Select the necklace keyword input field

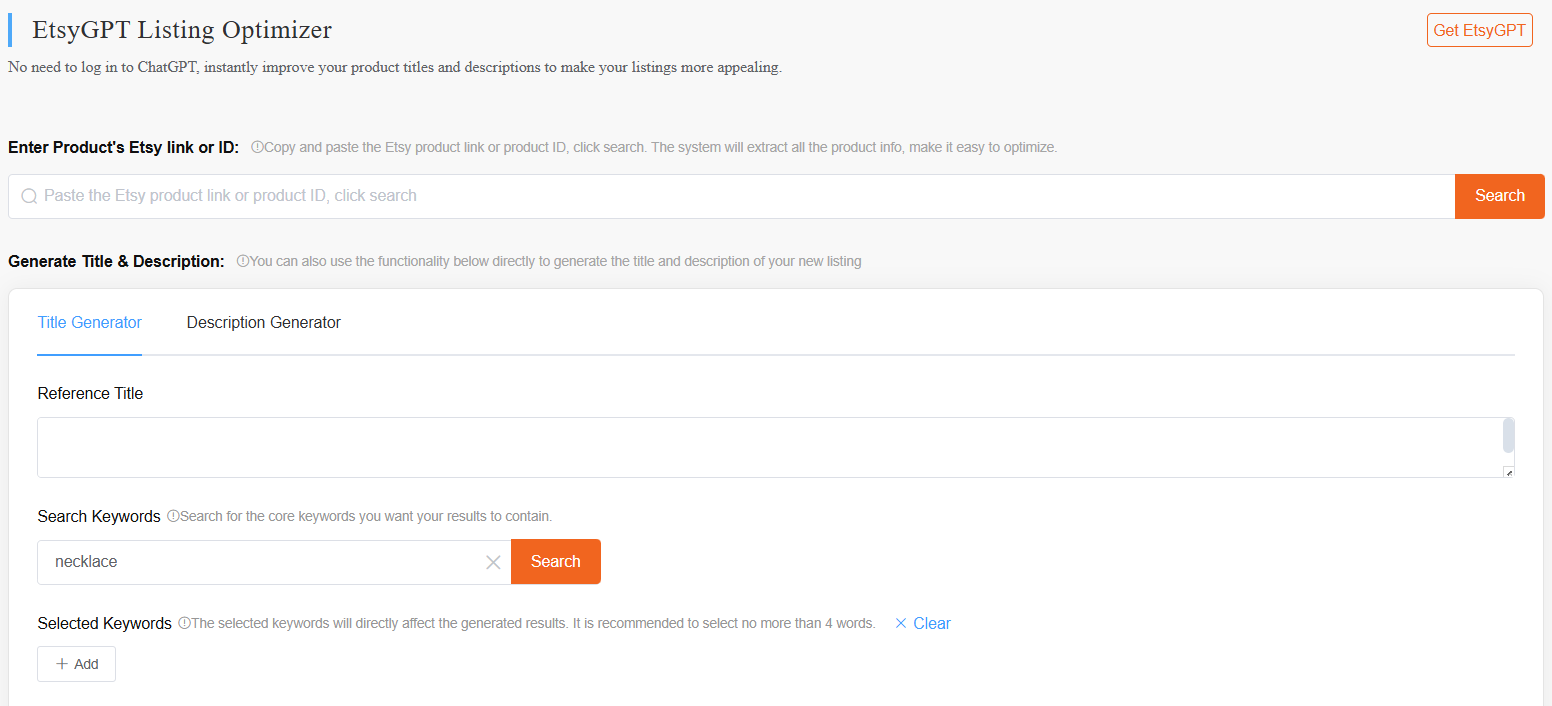[250, 561]
